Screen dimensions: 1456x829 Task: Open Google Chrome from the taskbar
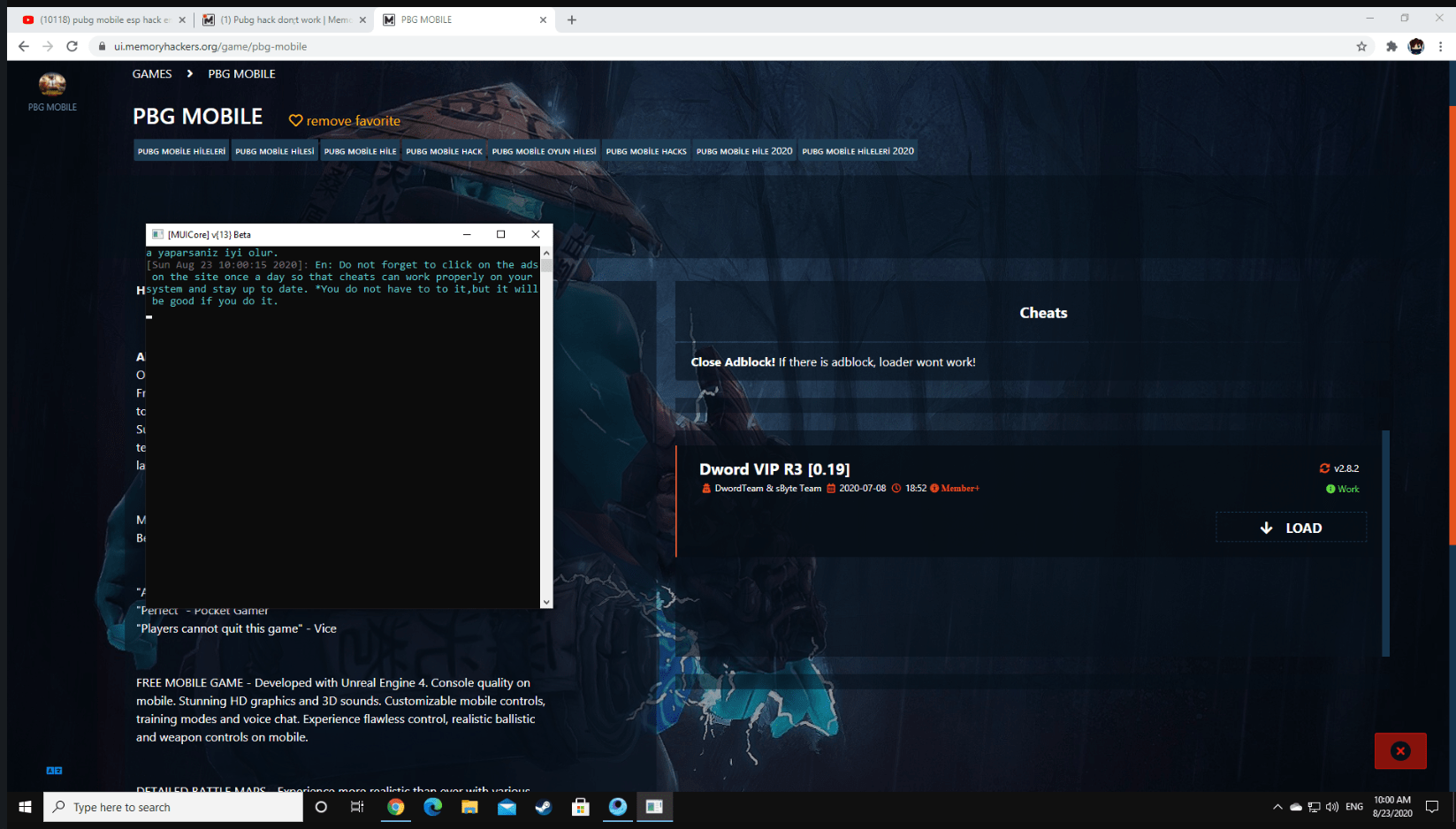395,807
